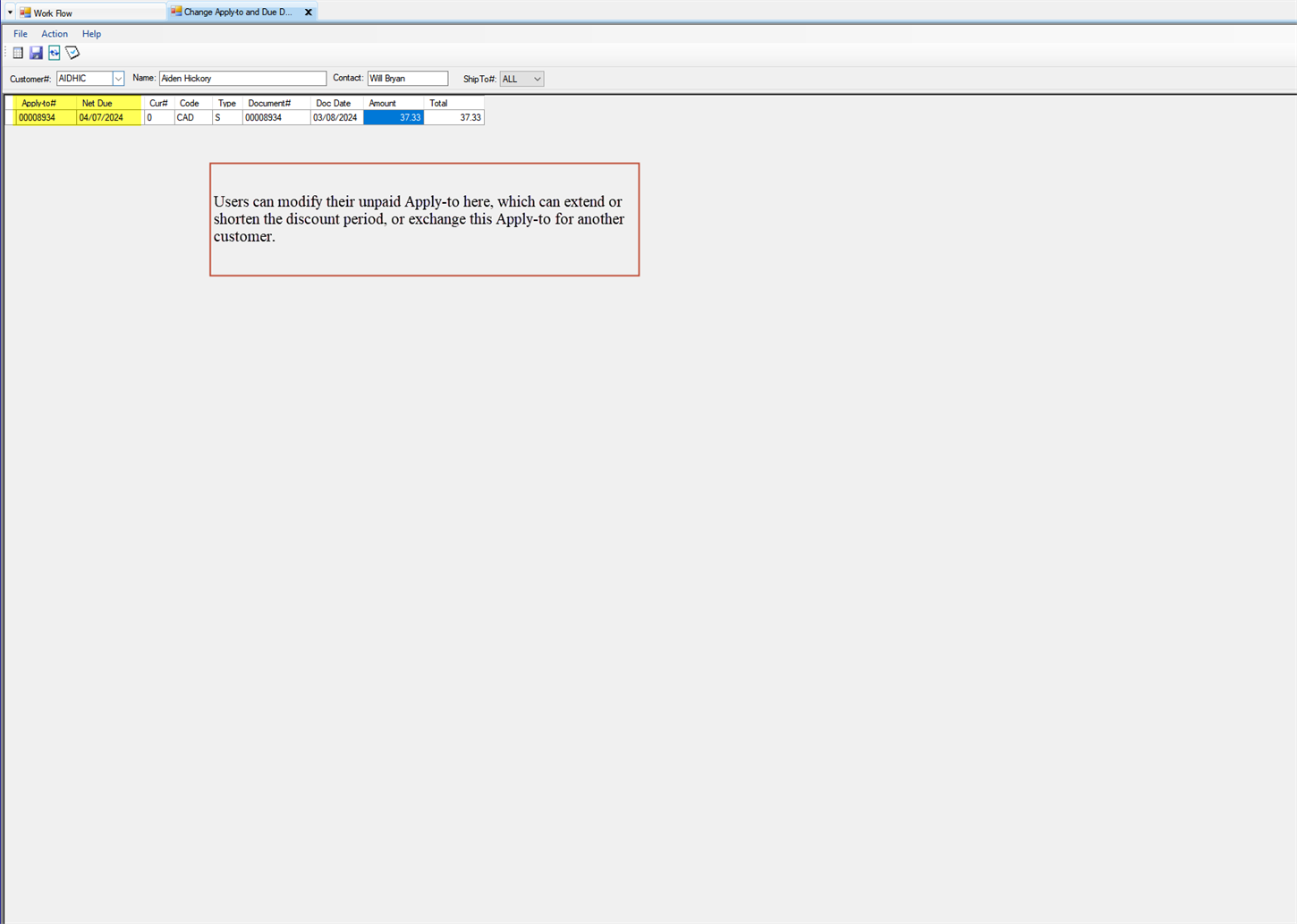Click the Document# column header
Viewport: 1297px width, 924px height.
coord(270,104)
